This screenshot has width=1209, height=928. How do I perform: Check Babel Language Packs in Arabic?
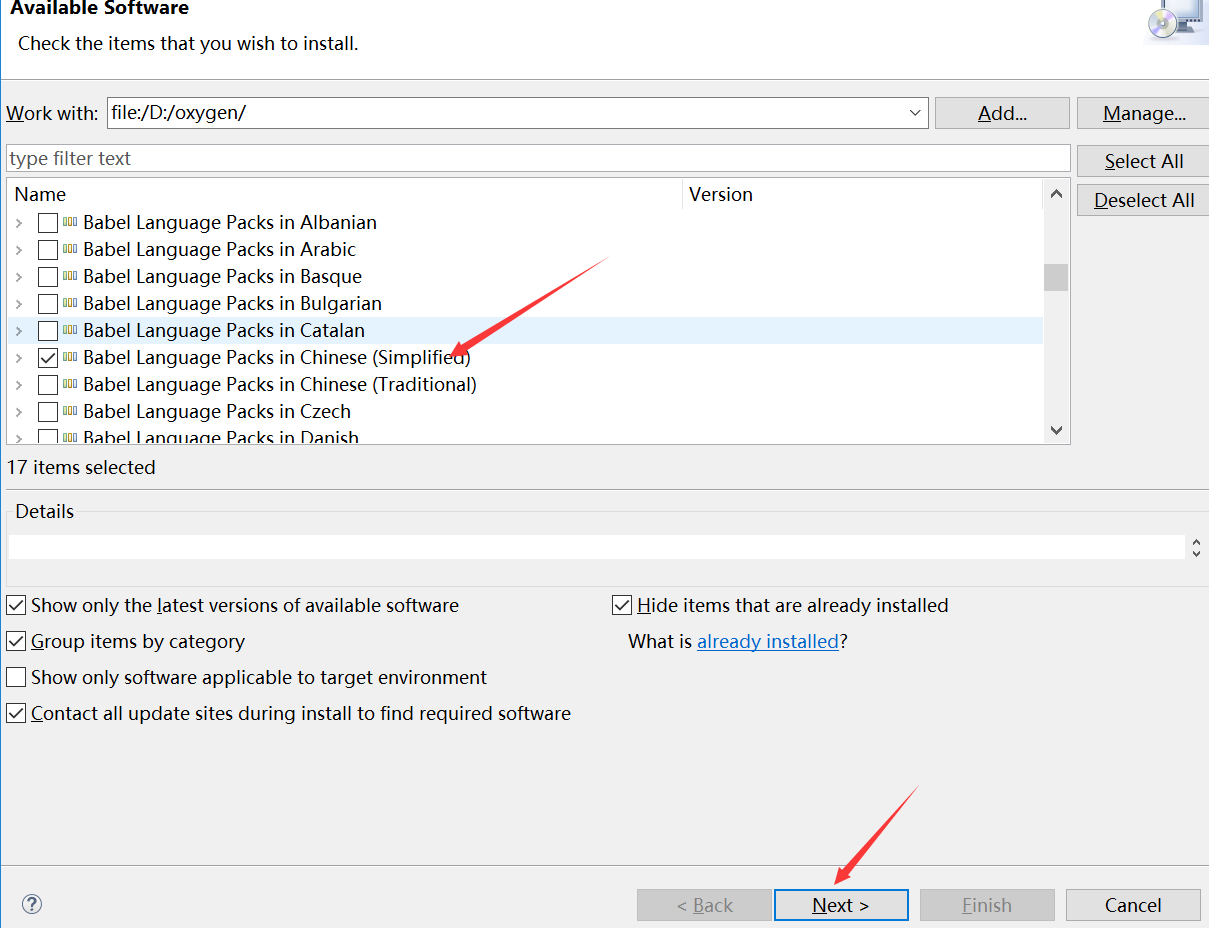pos(47,250)
